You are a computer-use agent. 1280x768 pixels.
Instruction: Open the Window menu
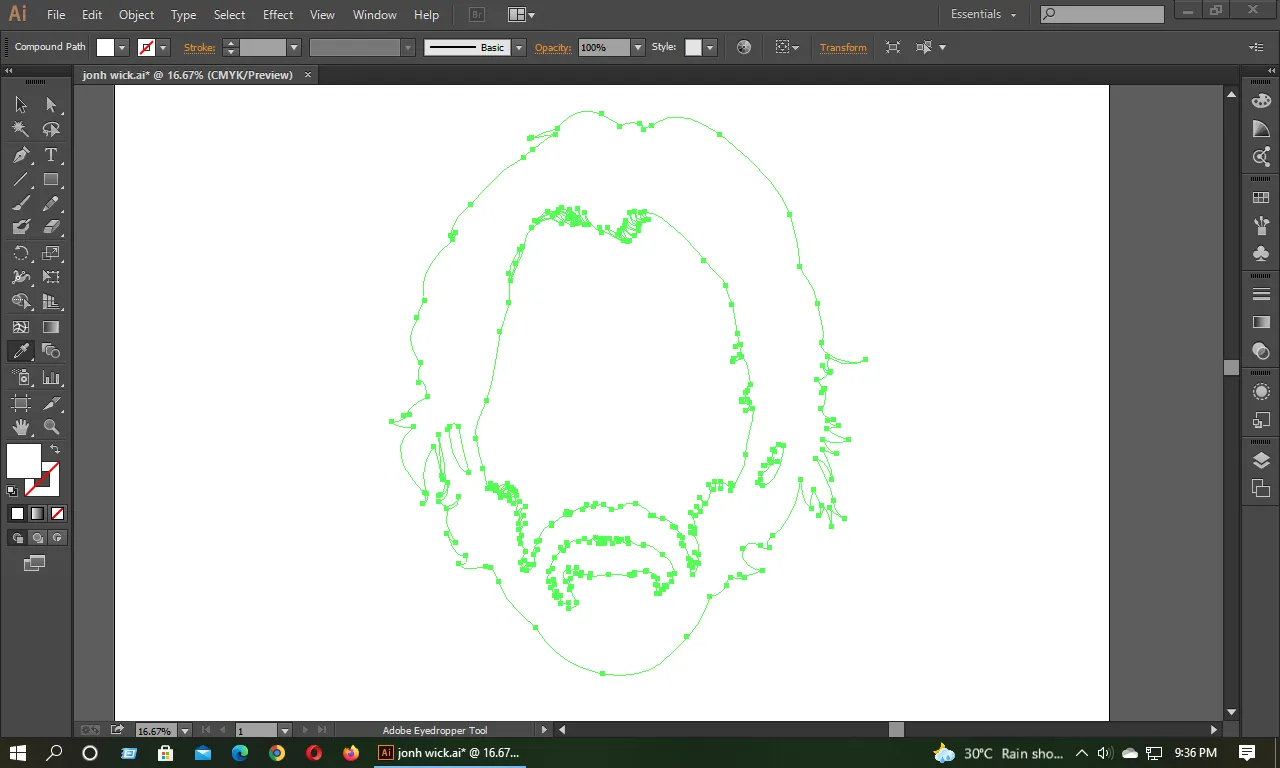375,15
